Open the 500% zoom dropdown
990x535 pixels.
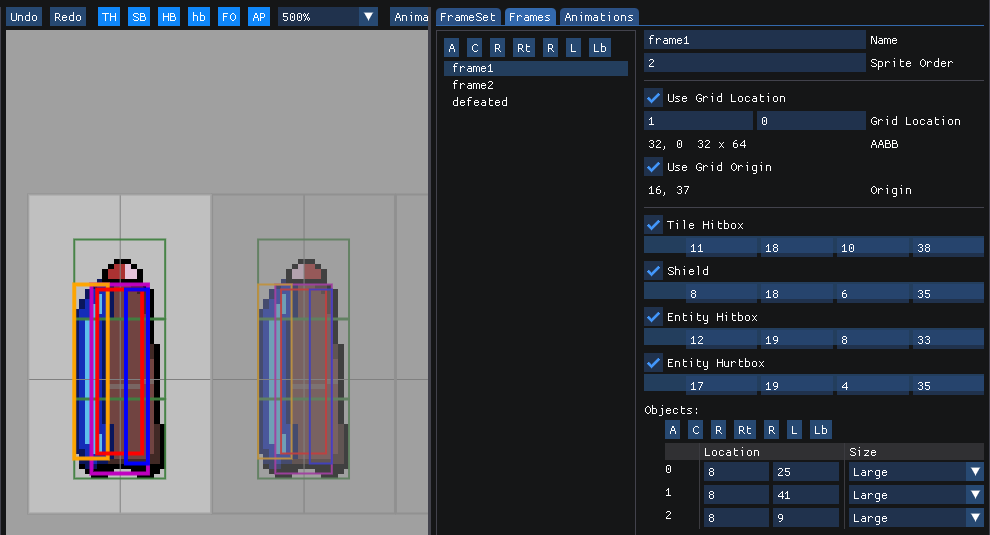pos(328,17)
